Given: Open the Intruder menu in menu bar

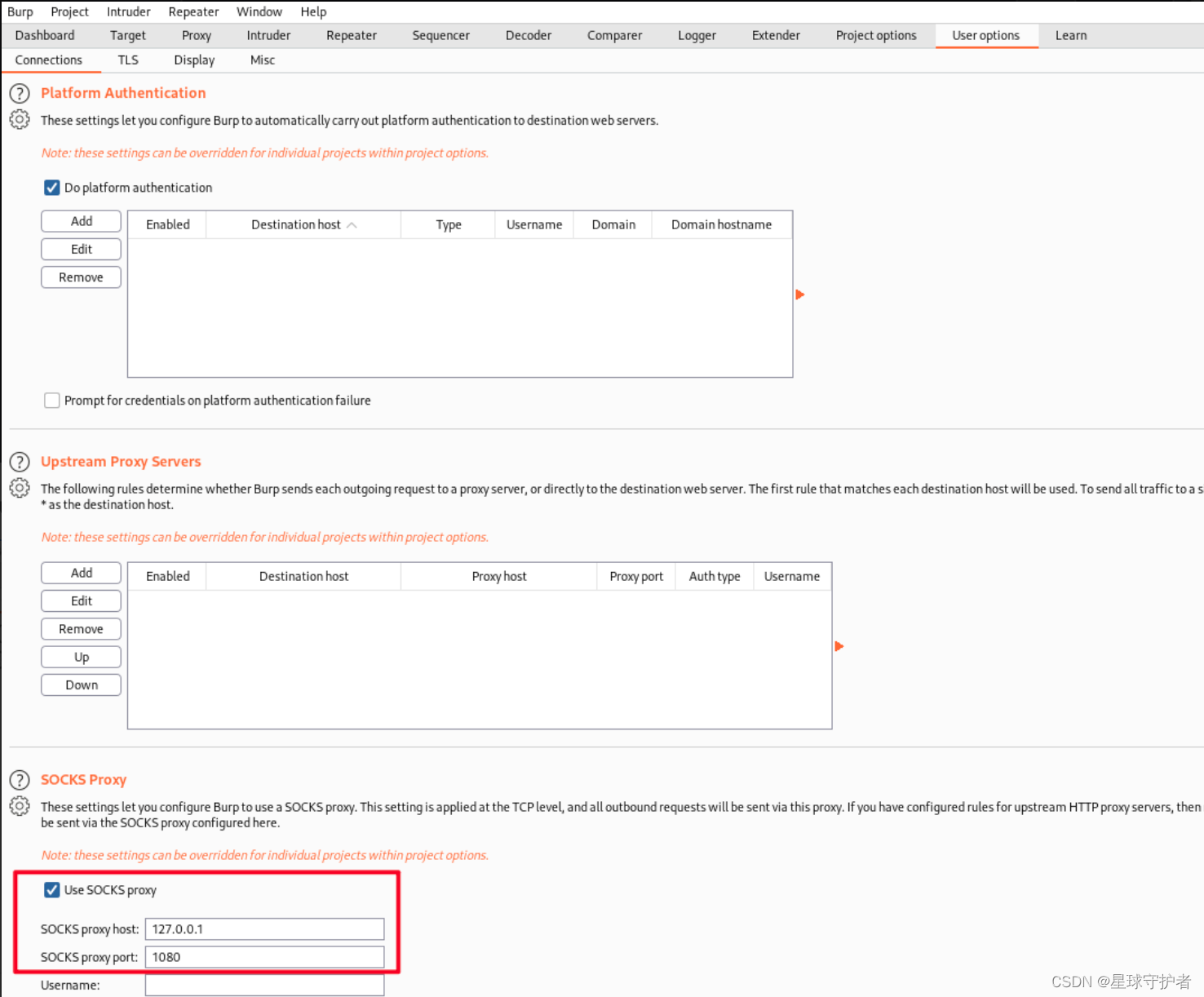Looking at the screenshot, I should (129, 12).
